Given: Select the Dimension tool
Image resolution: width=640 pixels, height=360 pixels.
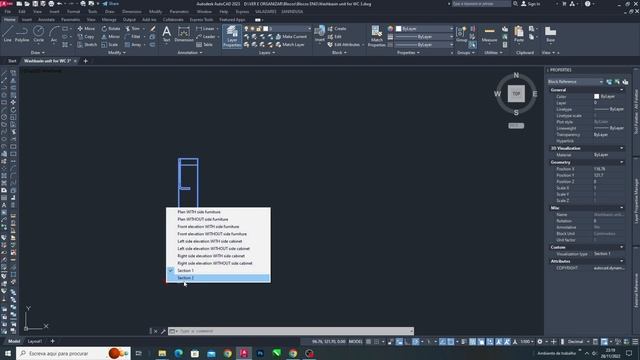Looking at the screenshot, I should coord(184,34).
